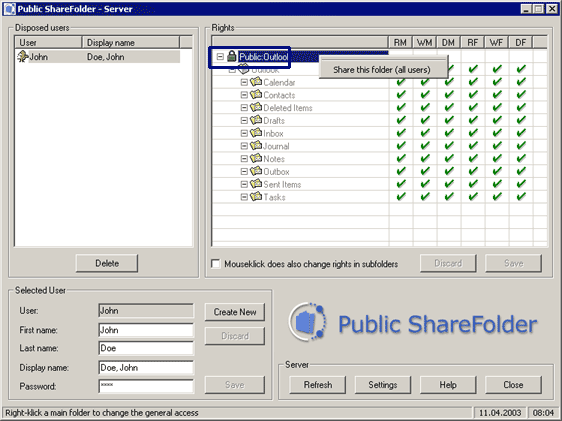Click the Inbox folder icon

click(x=256, y=133)
